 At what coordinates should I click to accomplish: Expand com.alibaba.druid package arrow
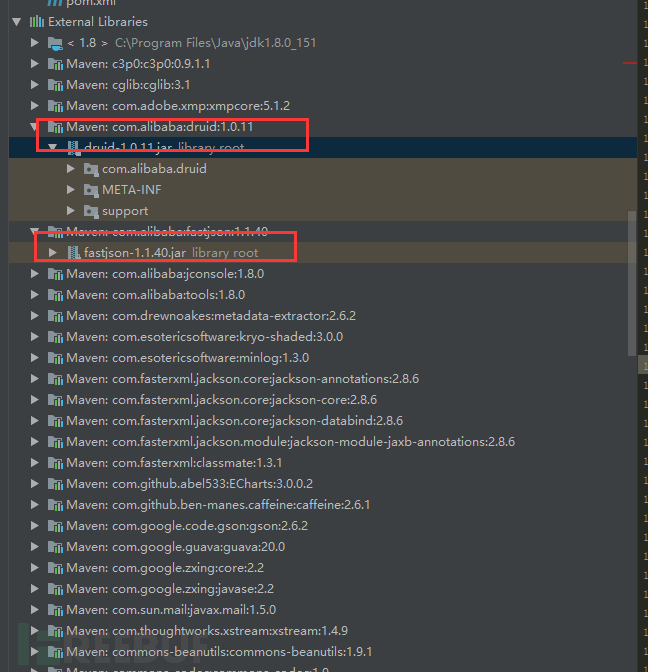click(71, 168)
